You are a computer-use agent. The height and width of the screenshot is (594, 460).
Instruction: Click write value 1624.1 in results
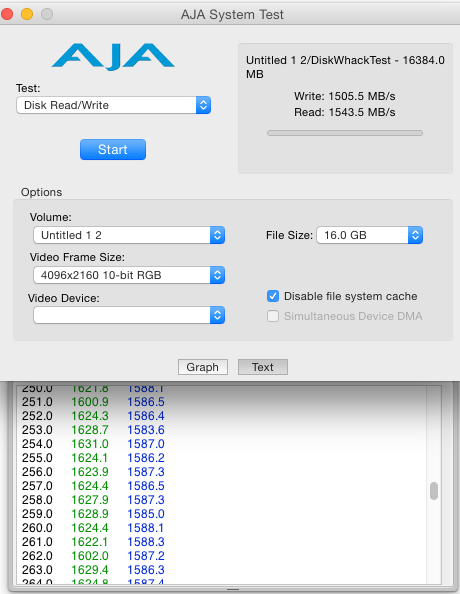coord(90,458)
